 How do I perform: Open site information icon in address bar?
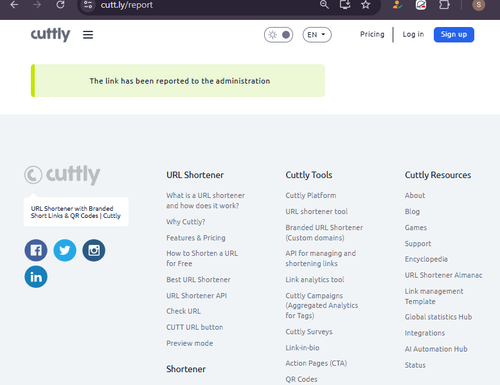click(88, 5)
